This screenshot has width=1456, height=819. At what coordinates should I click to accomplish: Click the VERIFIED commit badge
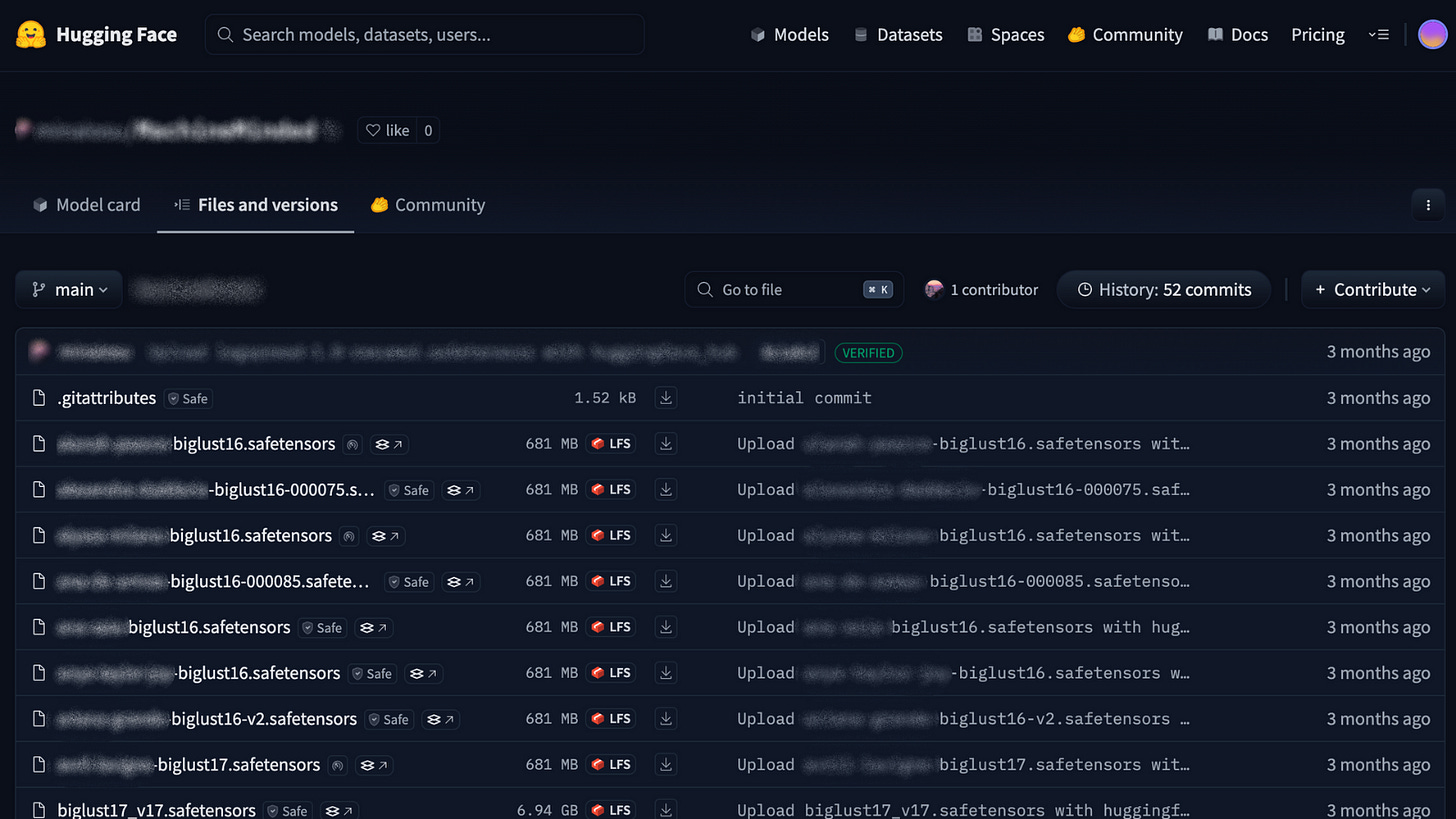(868, 352)
